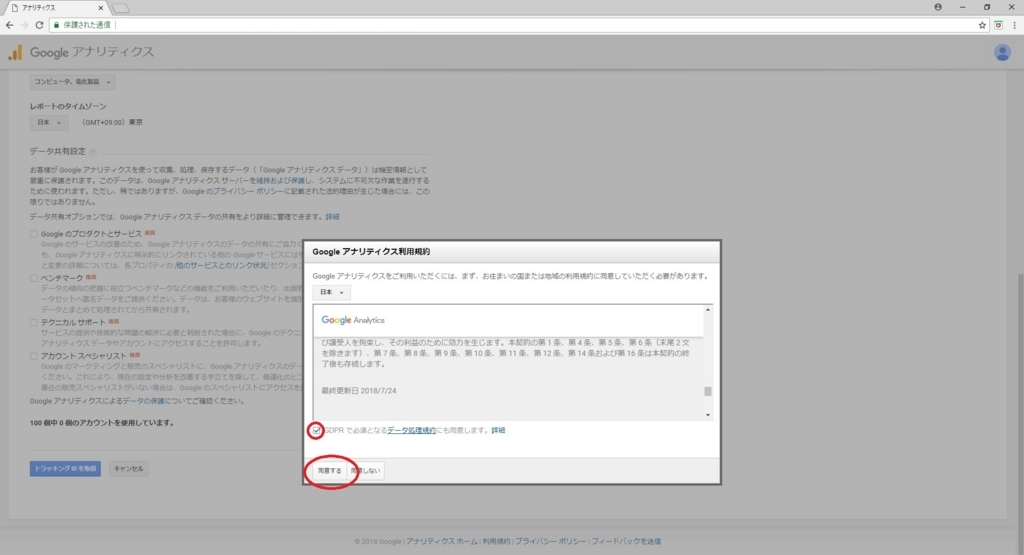The height and width of the screenshot is (555, 1024).
Task: Click the Chrome profile icon in the title bar
Action: tap(938, 7)
